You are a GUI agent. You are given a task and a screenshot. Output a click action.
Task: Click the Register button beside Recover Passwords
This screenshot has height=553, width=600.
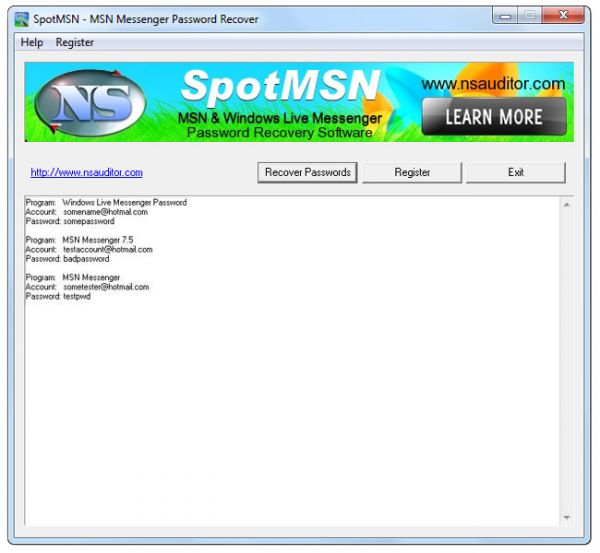pyautogui.click(x=412, y=173)
